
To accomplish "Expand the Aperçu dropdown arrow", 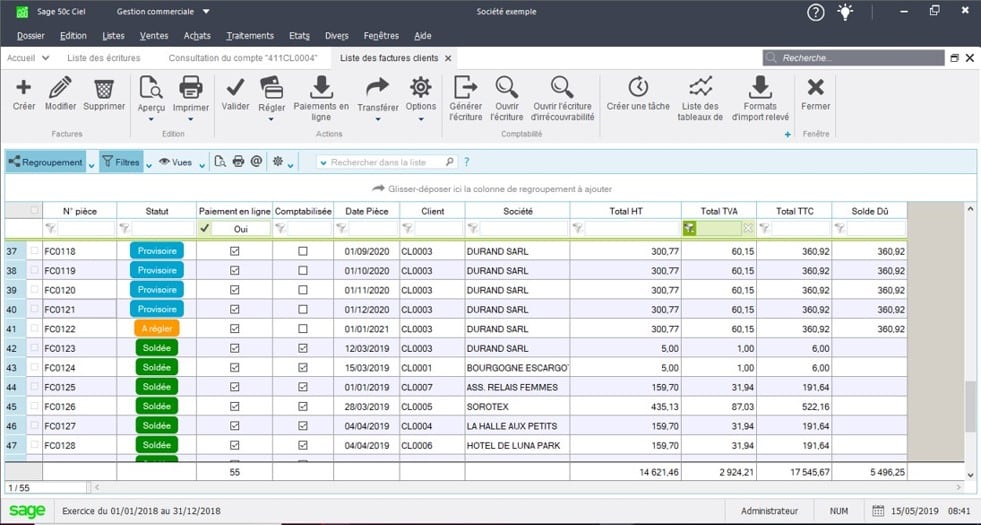I will point(151,120).
